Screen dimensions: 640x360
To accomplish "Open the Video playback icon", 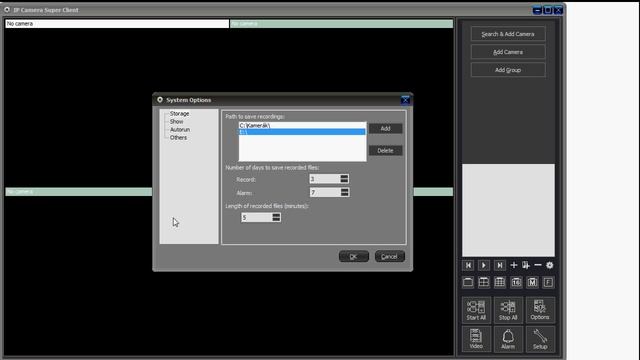I will [x=476, y=339].
